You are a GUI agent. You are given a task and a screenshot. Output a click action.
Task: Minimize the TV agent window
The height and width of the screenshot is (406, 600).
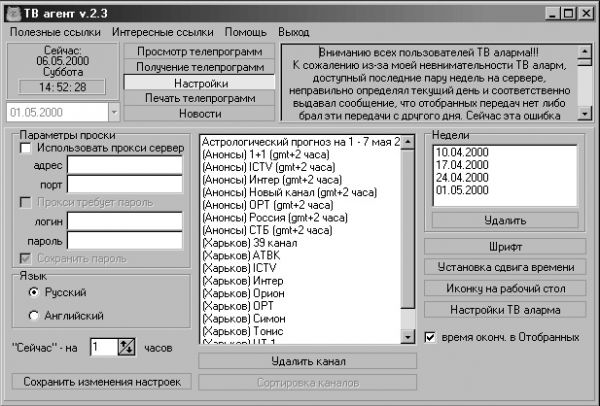coord(552,14)
